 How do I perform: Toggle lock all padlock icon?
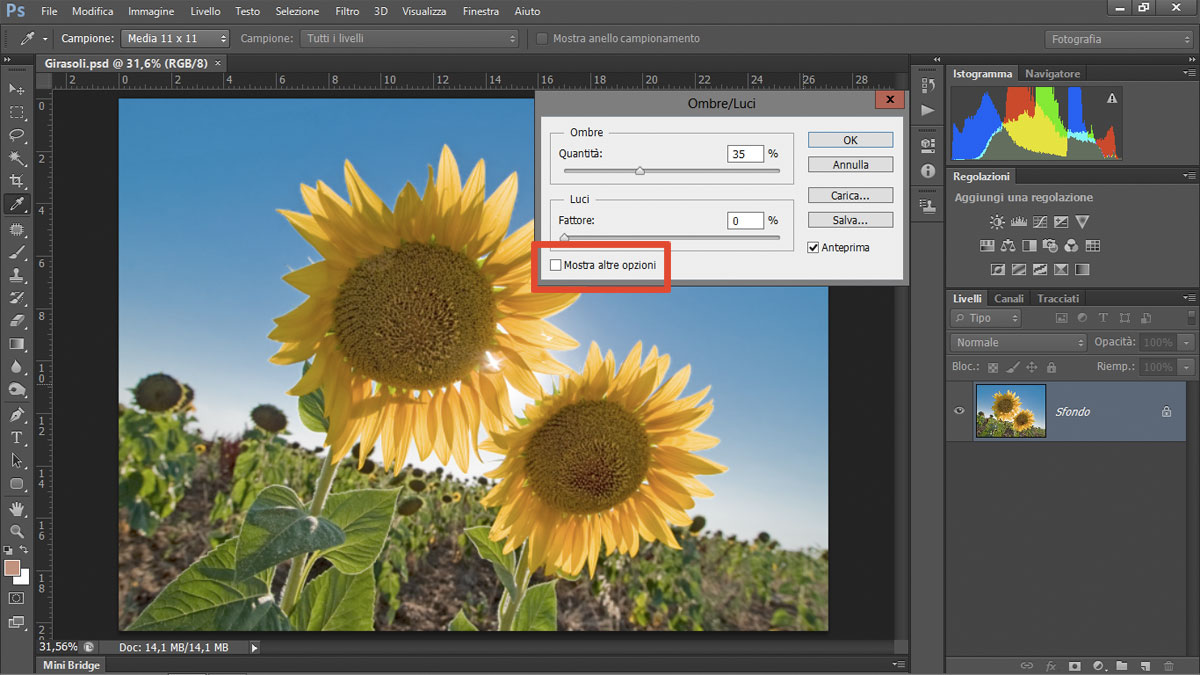coord(1051,367)
